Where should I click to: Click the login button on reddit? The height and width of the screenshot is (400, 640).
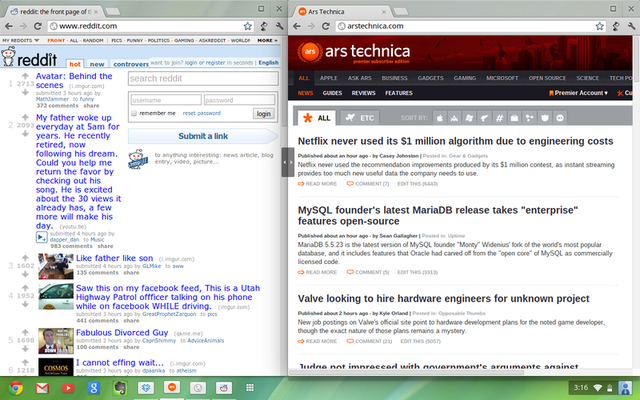(264, 113)
